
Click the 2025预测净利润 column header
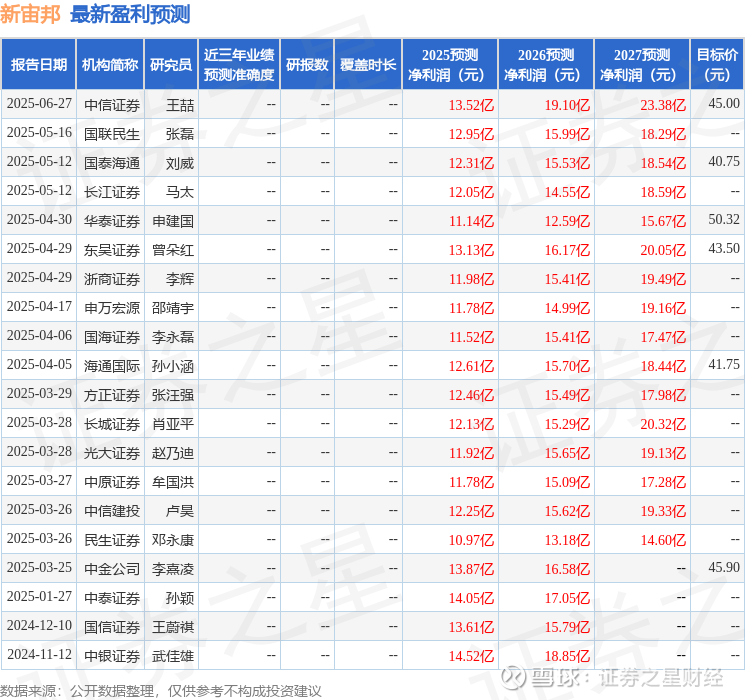450,65
